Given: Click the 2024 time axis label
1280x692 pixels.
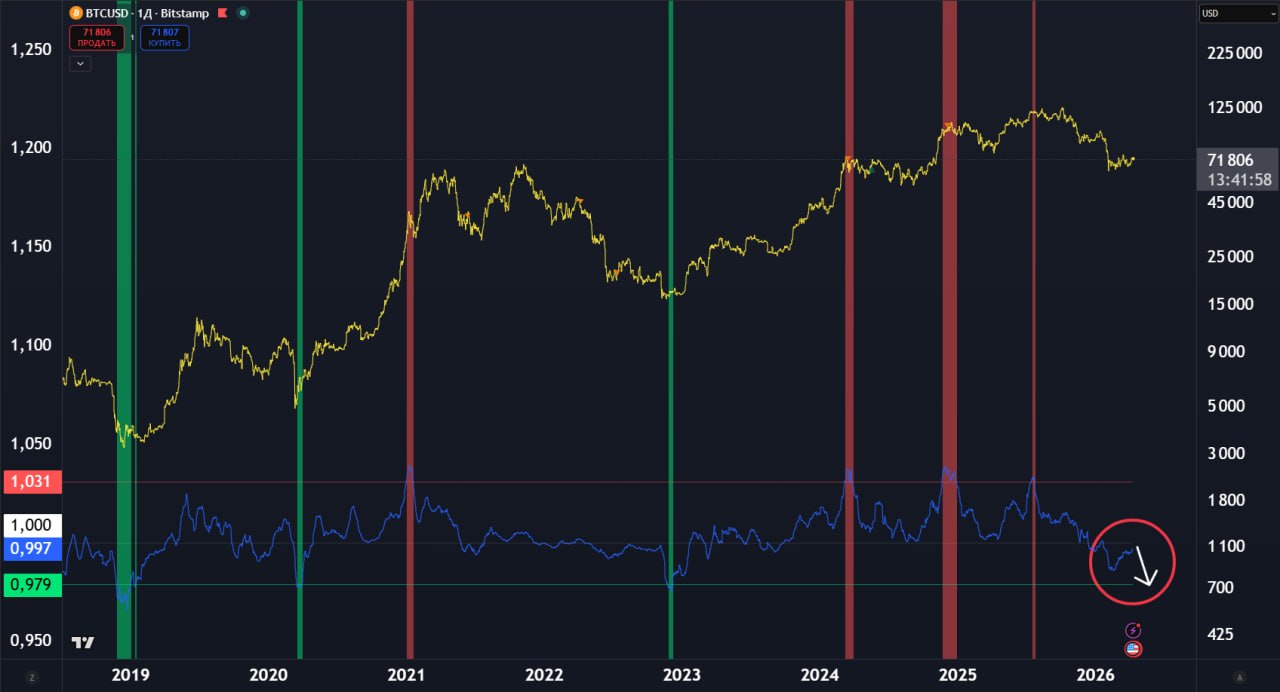Looking at the screenshot, I should 820,675.
